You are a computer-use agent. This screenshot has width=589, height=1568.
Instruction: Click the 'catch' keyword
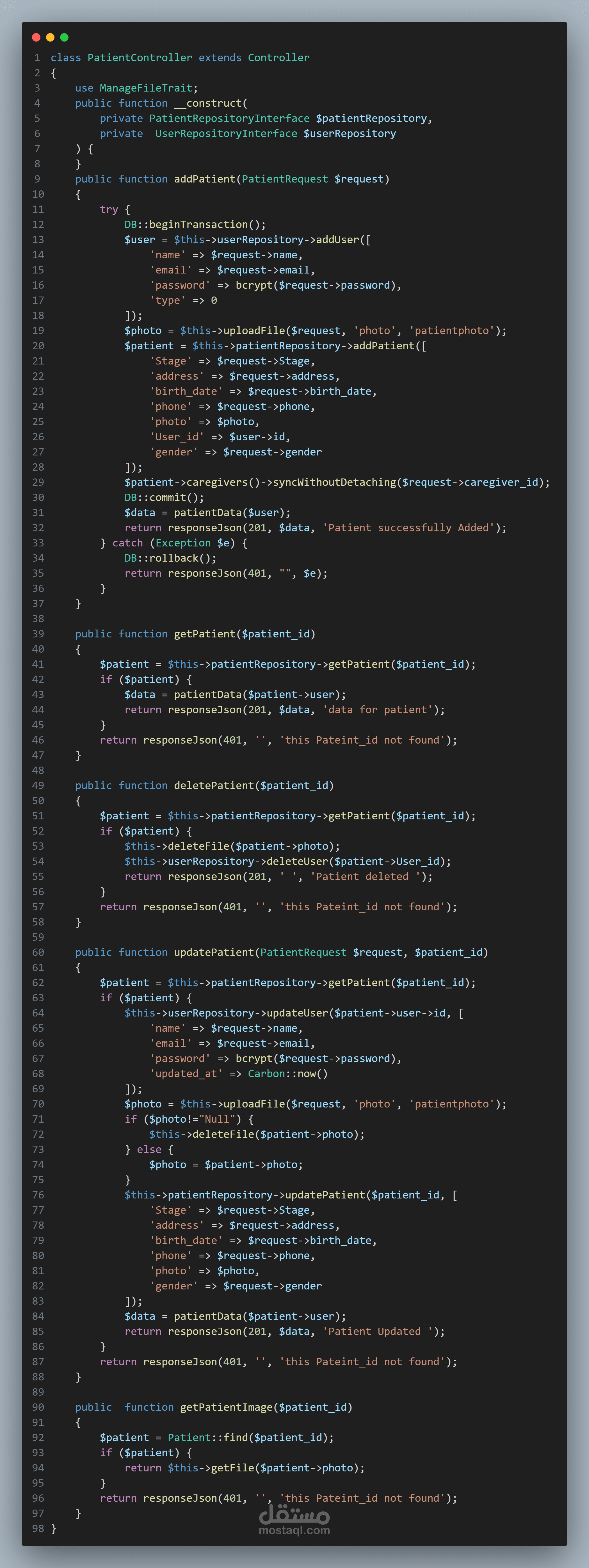pos(127,543)
